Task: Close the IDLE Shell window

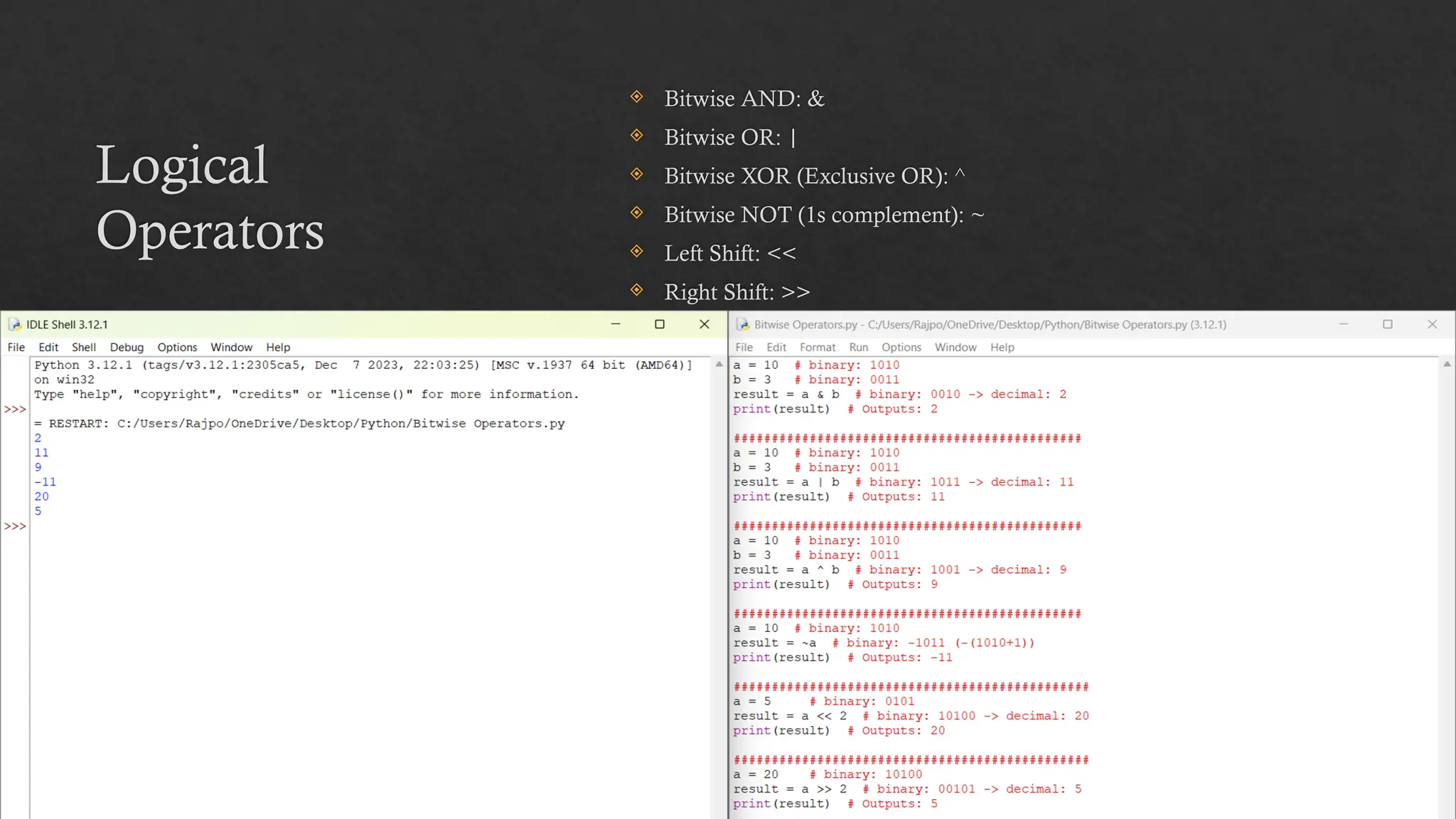Action: tap(704, 324)
